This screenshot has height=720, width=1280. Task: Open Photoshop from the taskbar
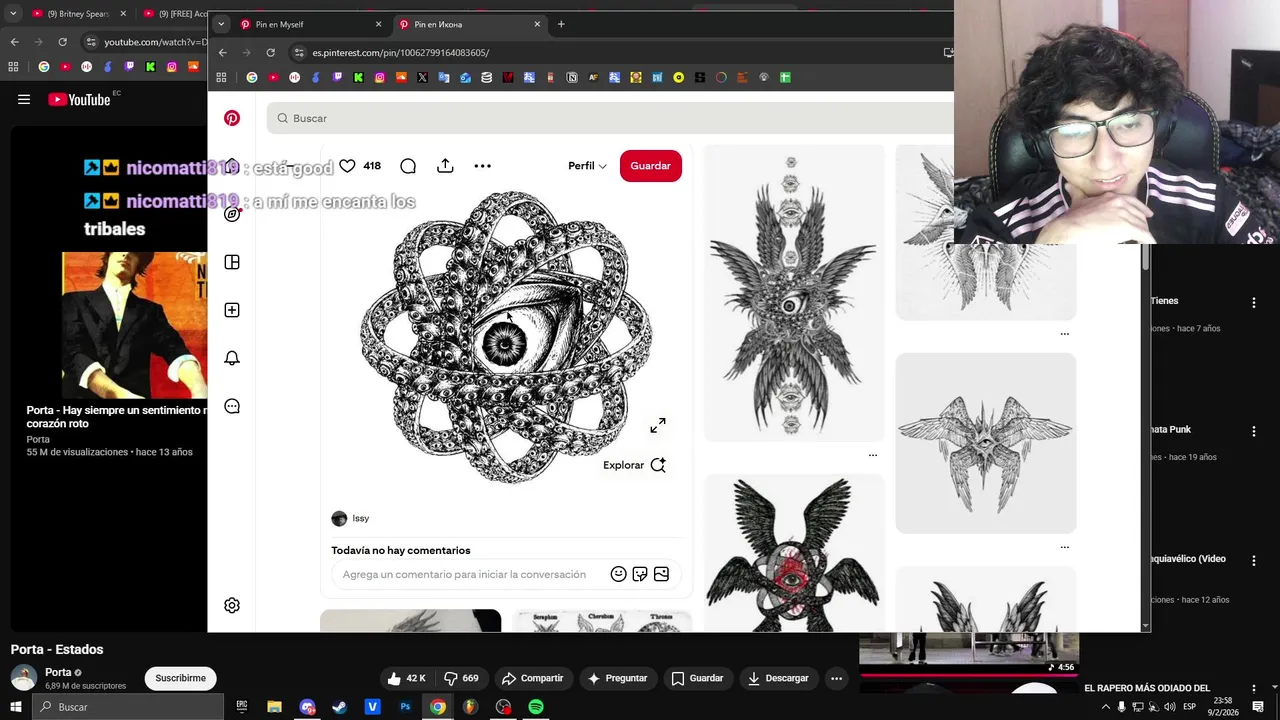coord(405,707)
